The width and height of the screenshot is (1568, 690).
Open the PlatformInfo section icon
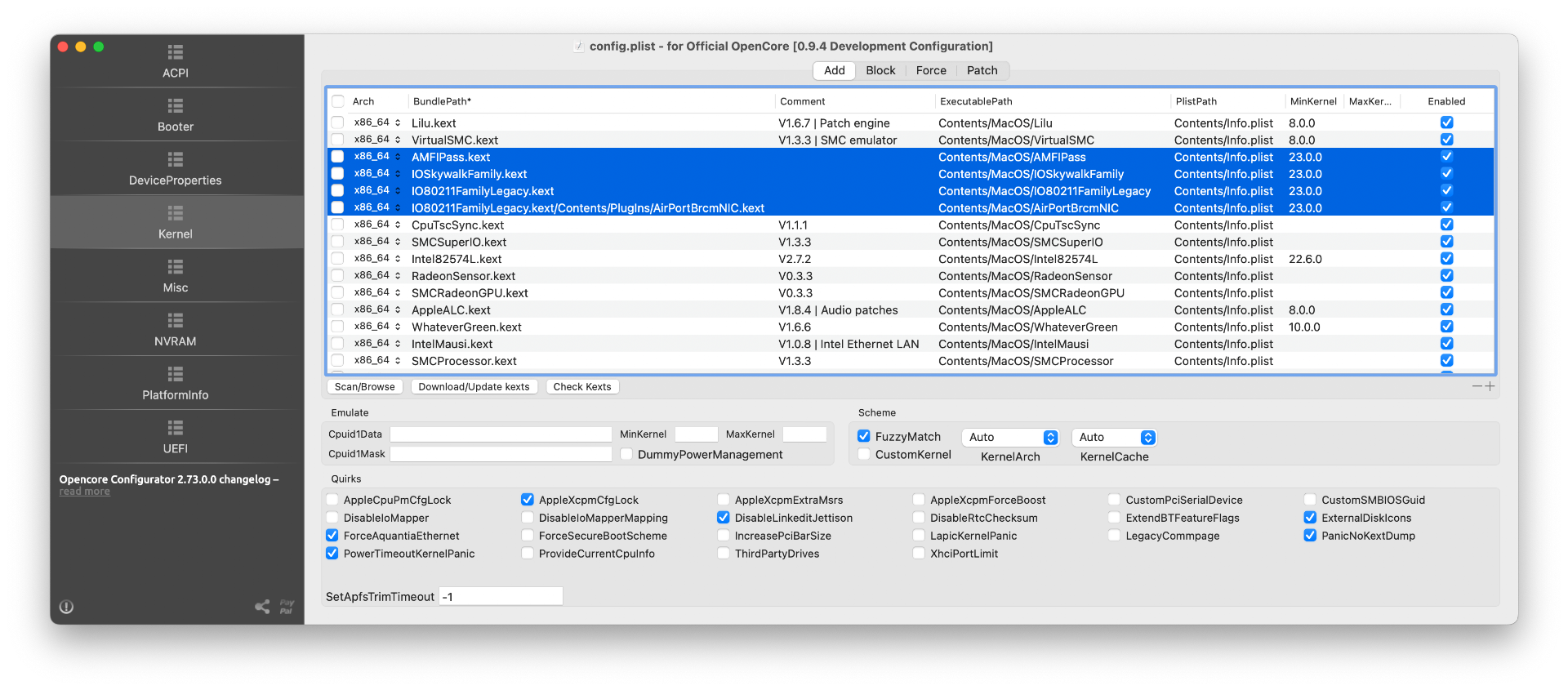tap(176, 374)
